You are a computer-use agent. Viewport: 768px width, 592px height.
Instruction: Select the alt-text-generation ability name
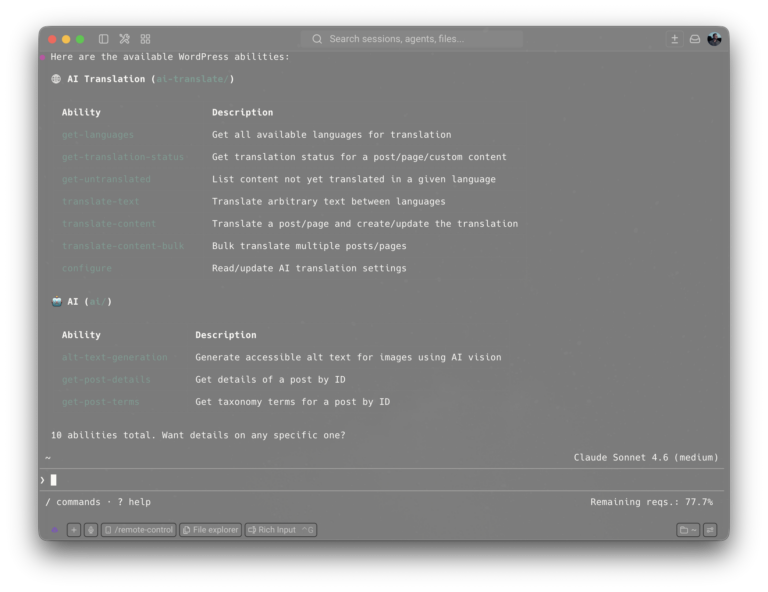[x=114, y=357]
